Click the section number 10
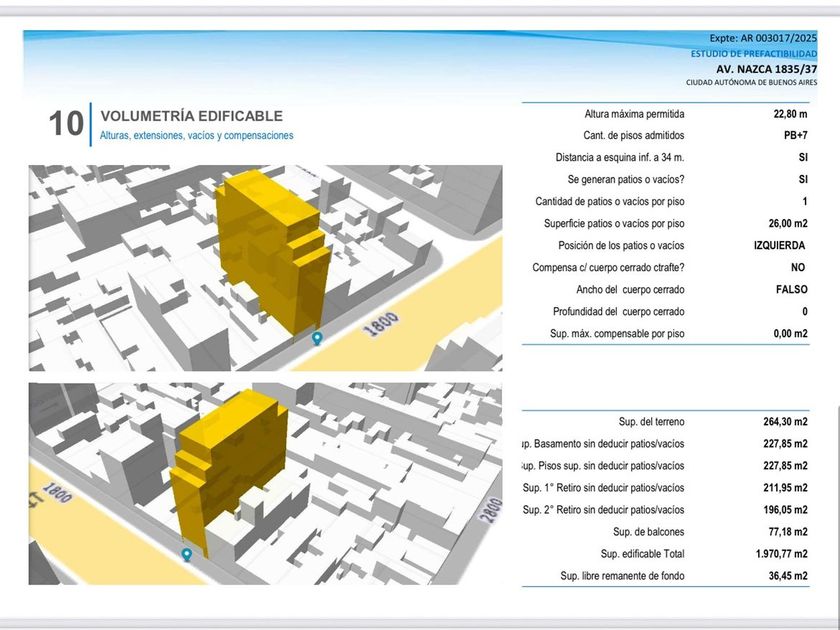The image size is (840, 630). coord(67,124)
